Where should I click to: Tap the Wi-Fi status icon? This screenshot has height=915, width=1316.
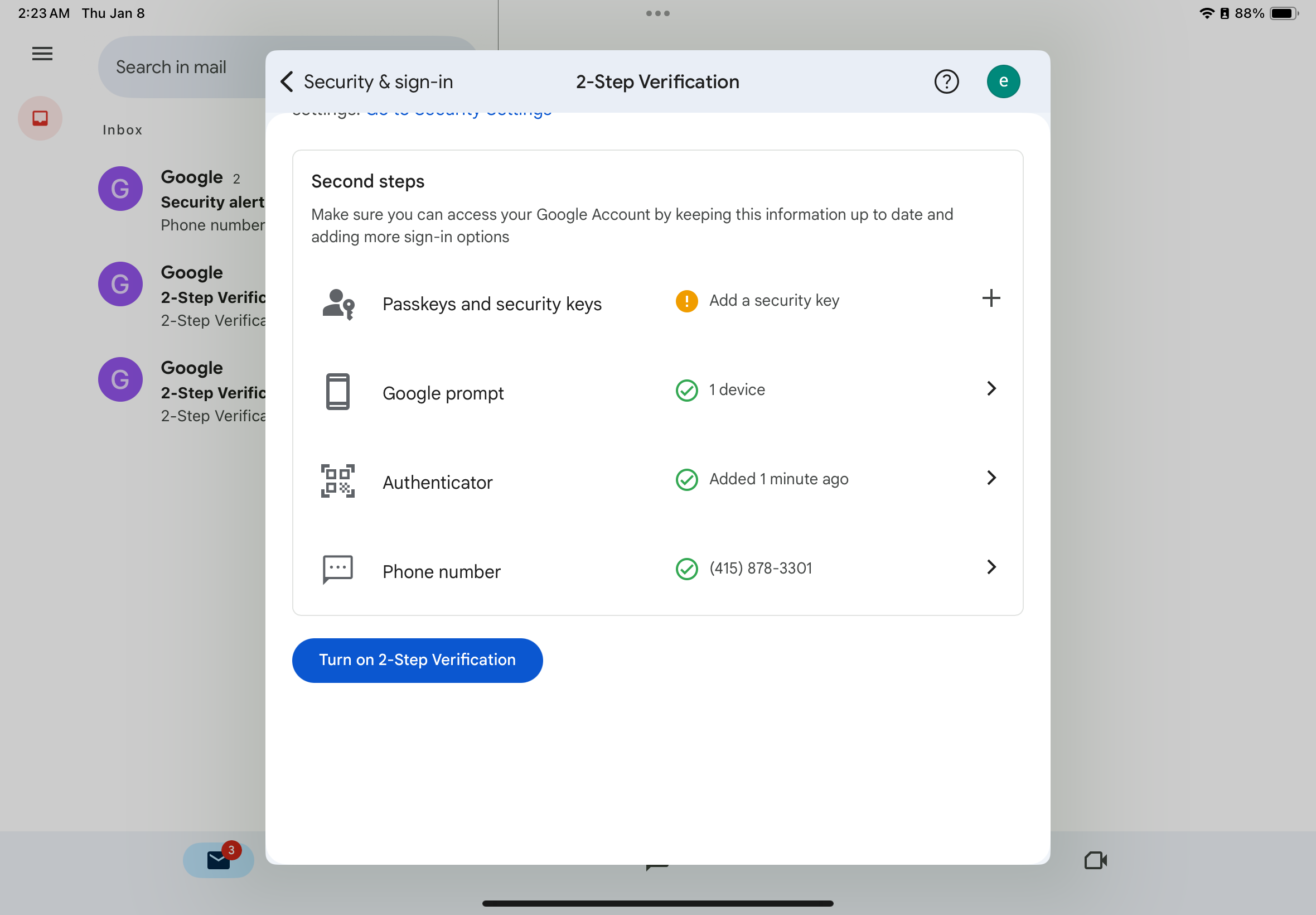click(1207, 13)
